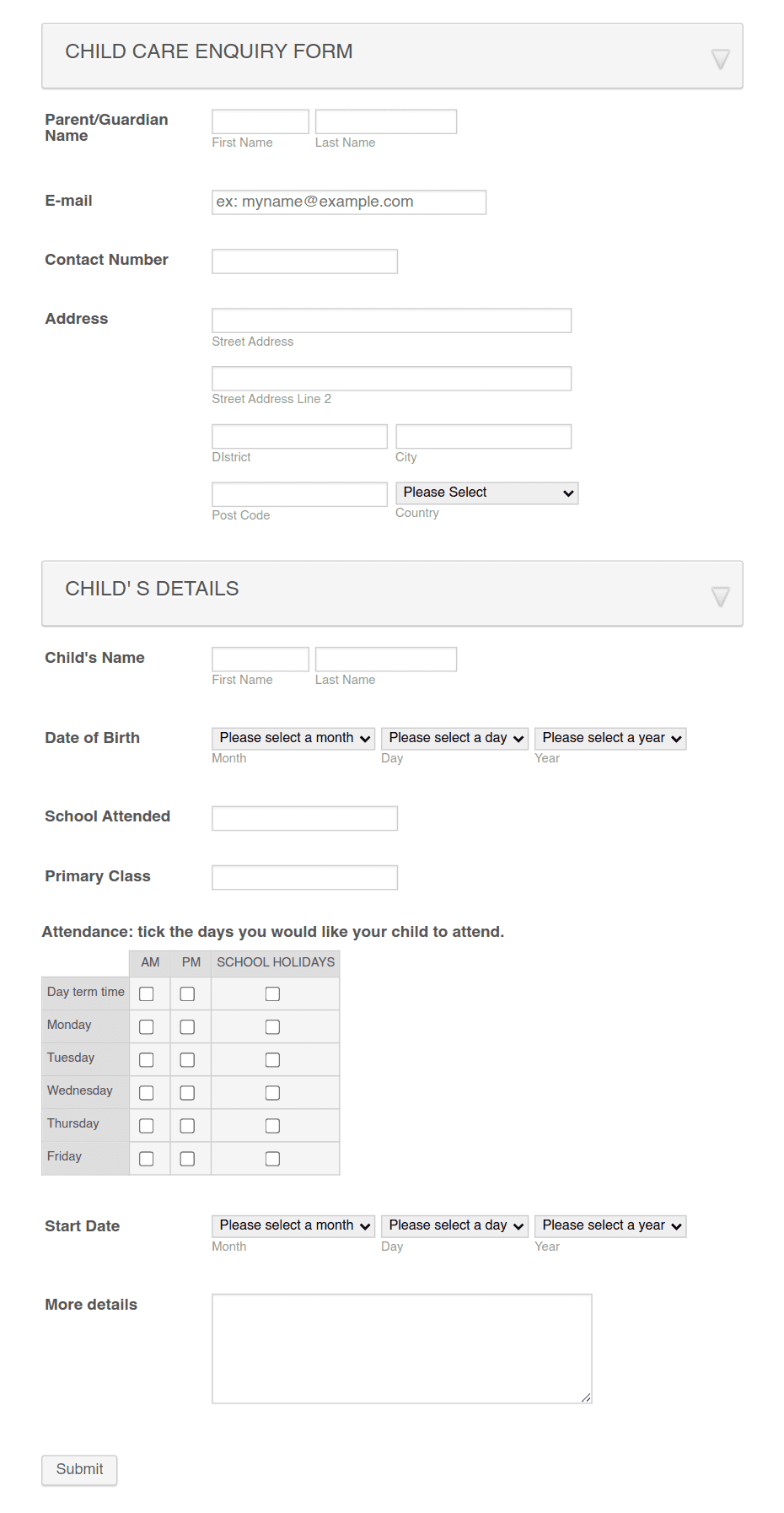Tick the Monday AM checkbox
Image resolution: width=784 pixels, height=1513 pixels.
(148, 1026)
